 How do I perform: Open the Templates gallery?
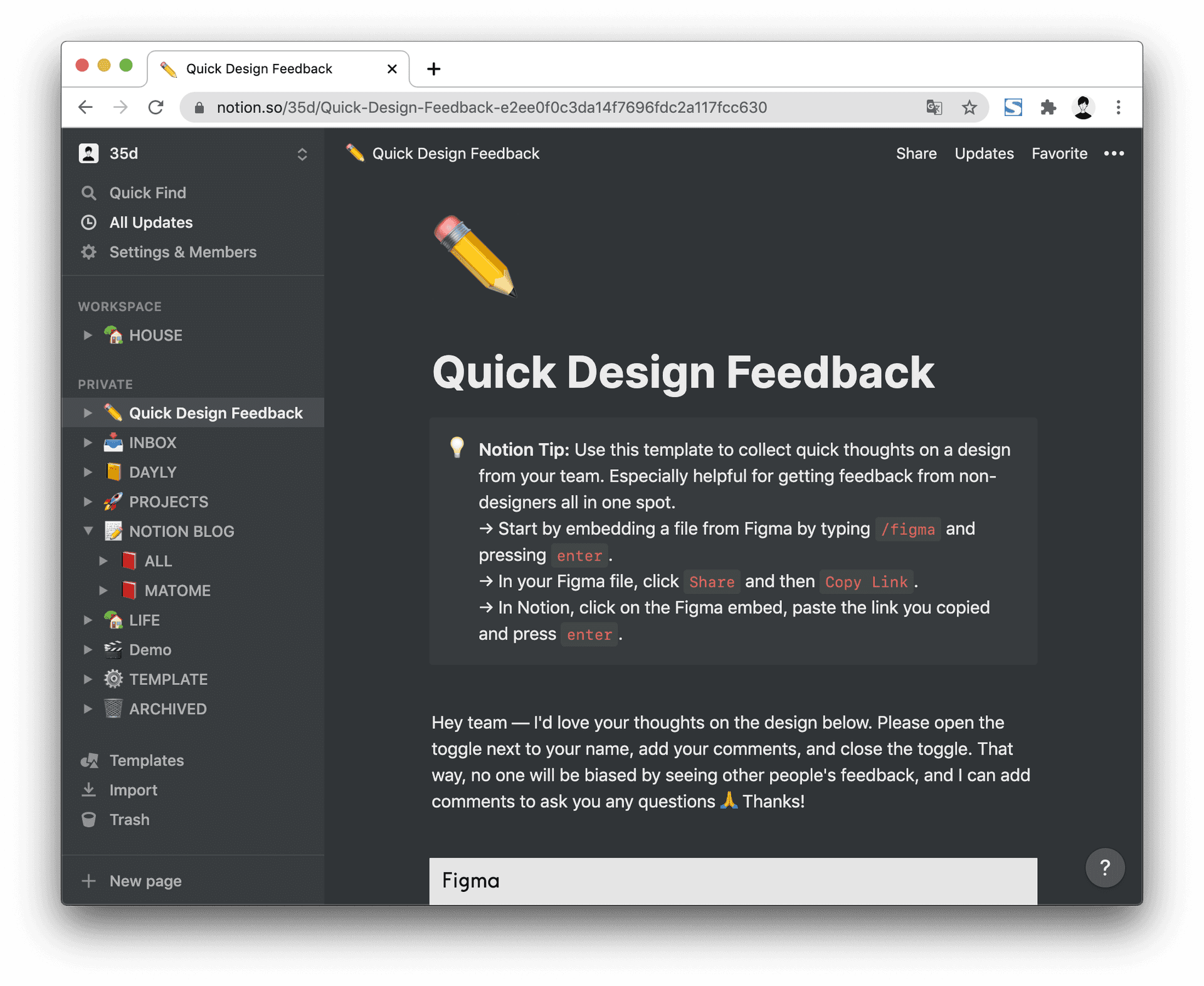tap(193, 760)
